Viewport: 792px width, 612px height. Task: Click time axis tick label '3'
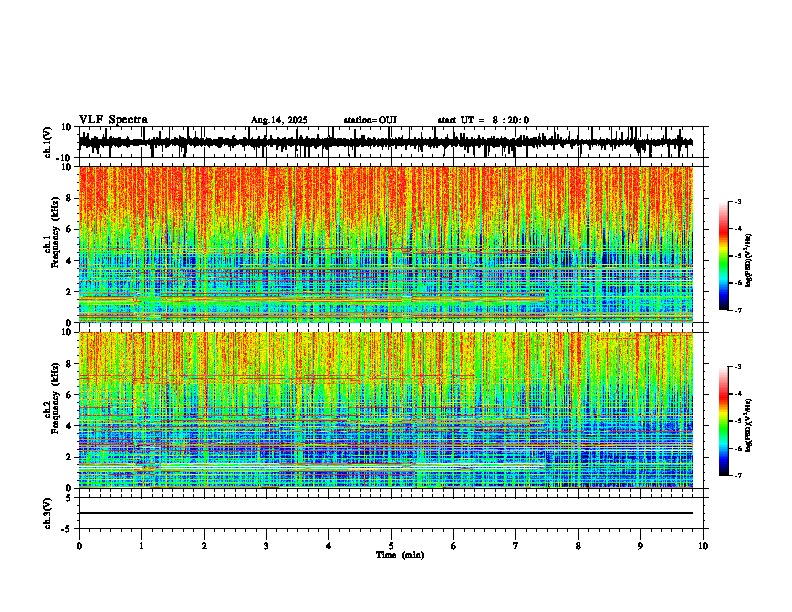266,546
